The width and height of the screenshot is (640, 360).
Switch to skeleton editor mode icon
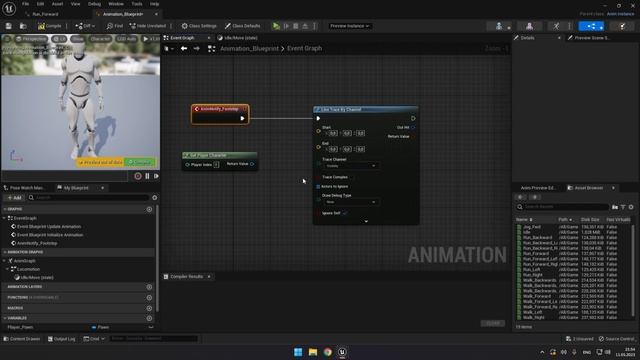point(499,26)
